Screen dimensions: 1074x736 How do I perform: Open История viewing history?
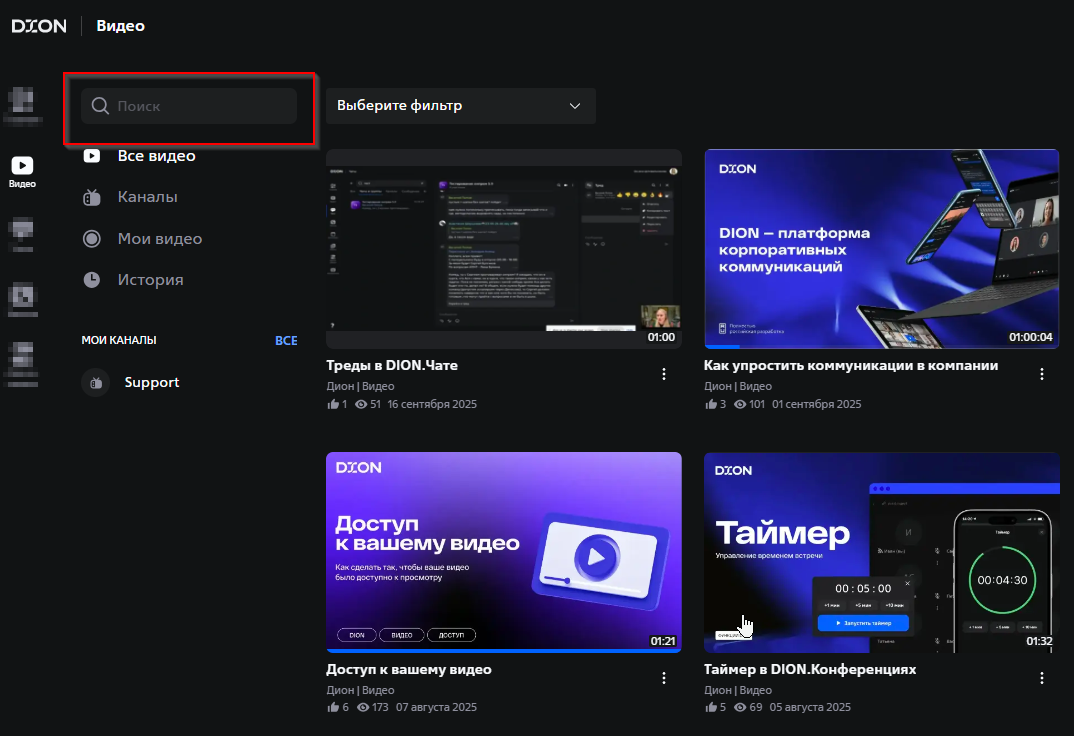150,280
